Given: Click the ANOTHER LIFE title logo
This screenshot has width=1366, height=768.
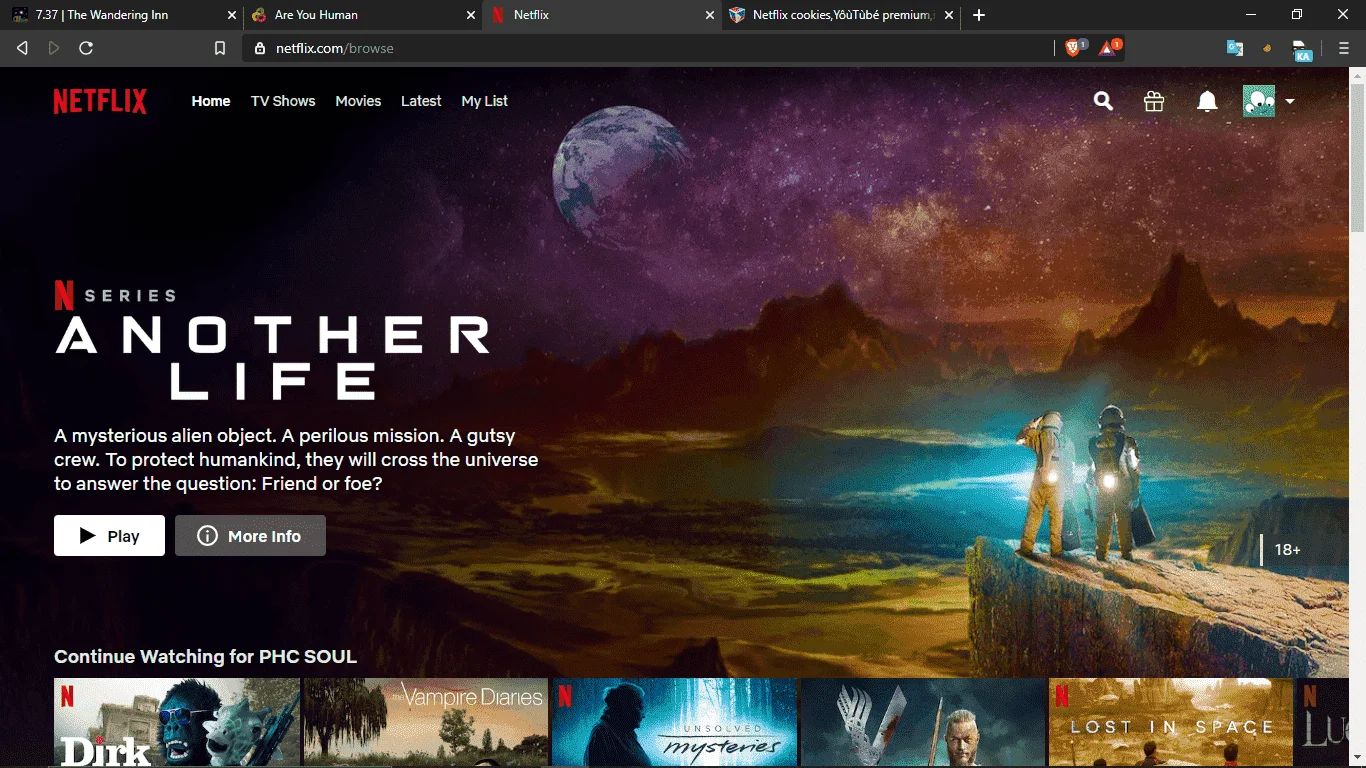Looking at the screenshot, I should pos(273,358).
